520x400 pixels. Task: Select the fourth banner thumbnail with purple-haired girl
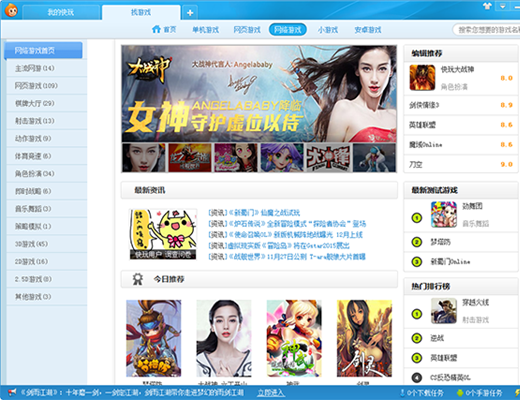tap(282, 158)
